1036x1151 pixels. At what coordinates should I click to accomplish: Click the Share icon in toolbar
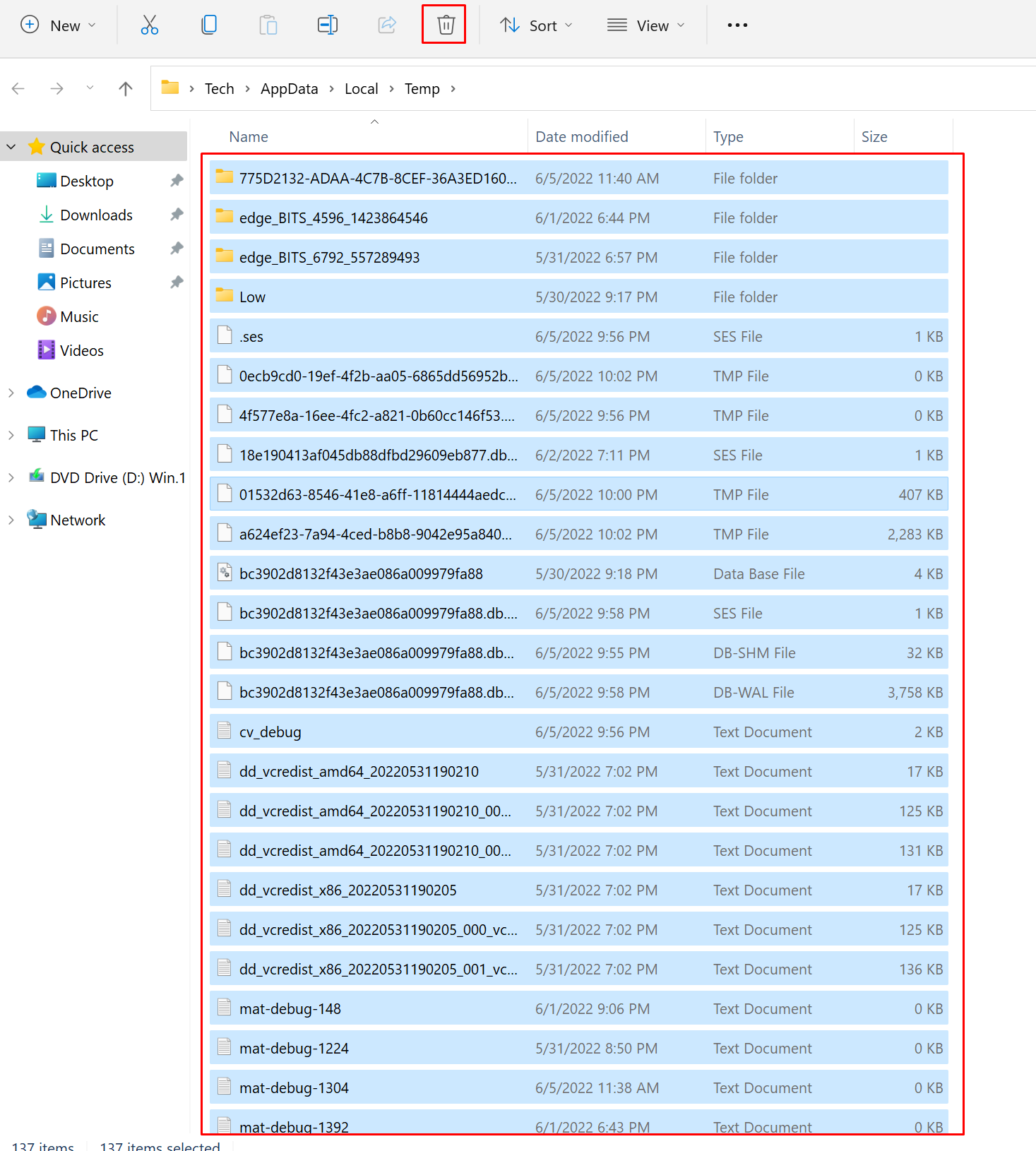387,25
